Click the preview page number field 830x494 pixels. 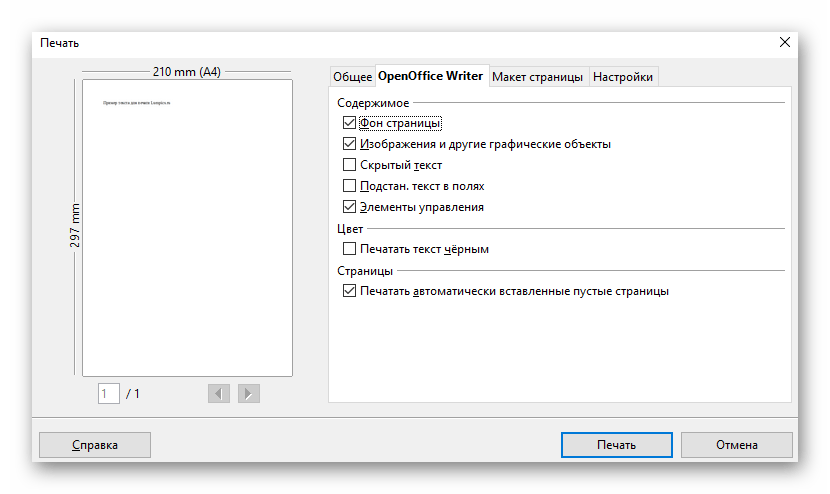pos(108,394)
